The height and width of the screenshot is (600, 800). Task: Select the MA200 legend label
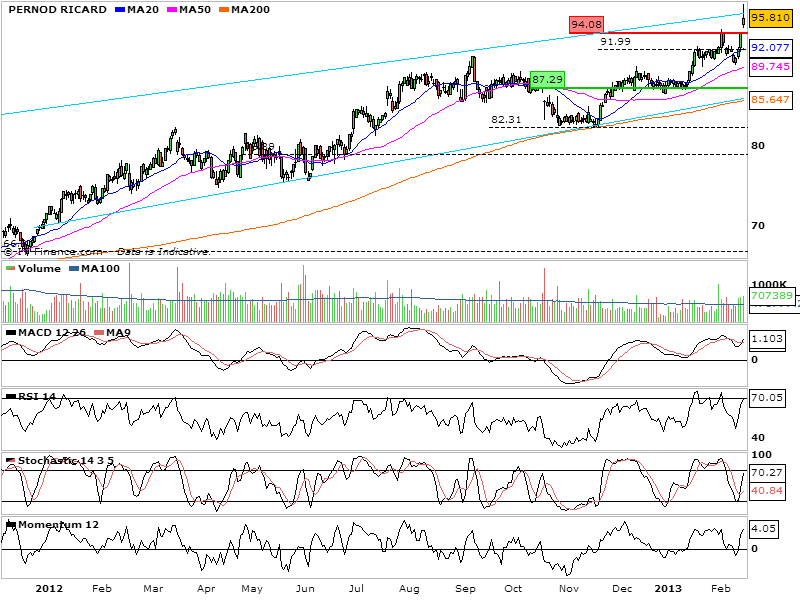251,10
